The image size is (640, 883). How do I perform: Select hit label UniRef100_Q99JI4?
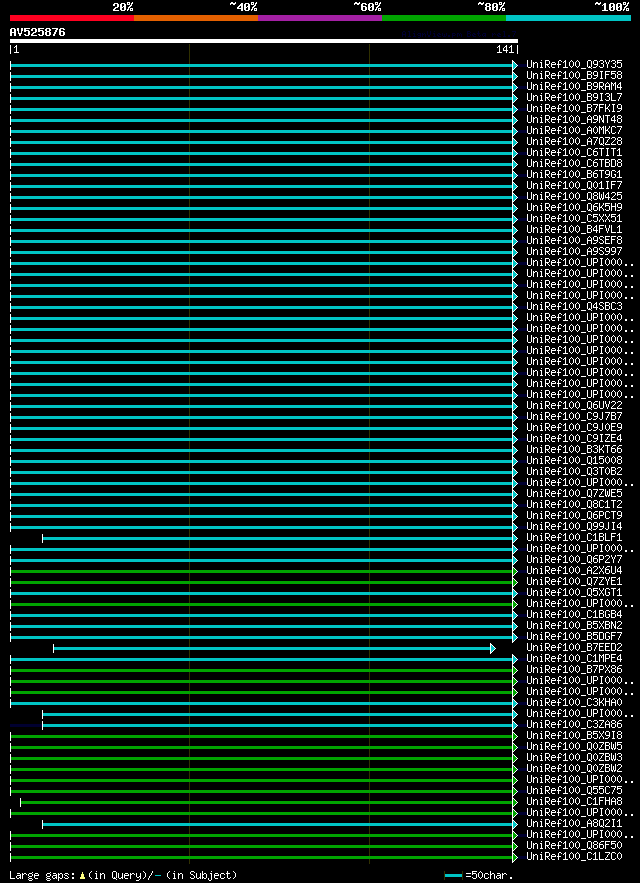point(574,527)
